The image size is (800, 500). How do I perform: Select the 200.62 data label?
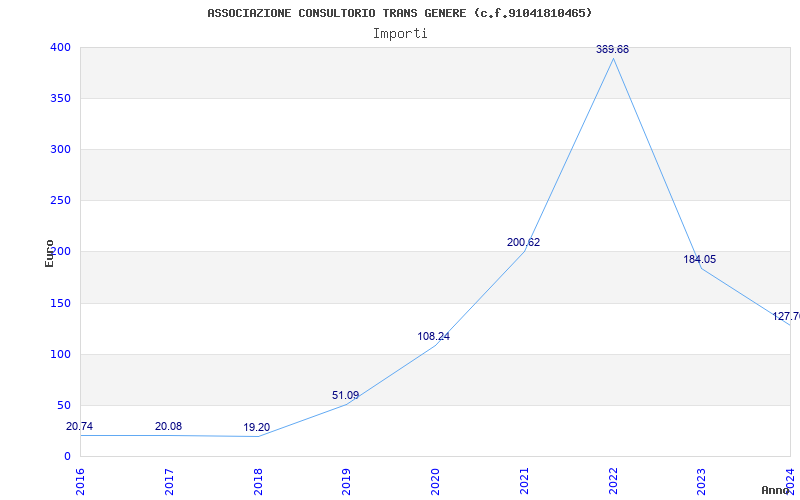coord(523,243)
